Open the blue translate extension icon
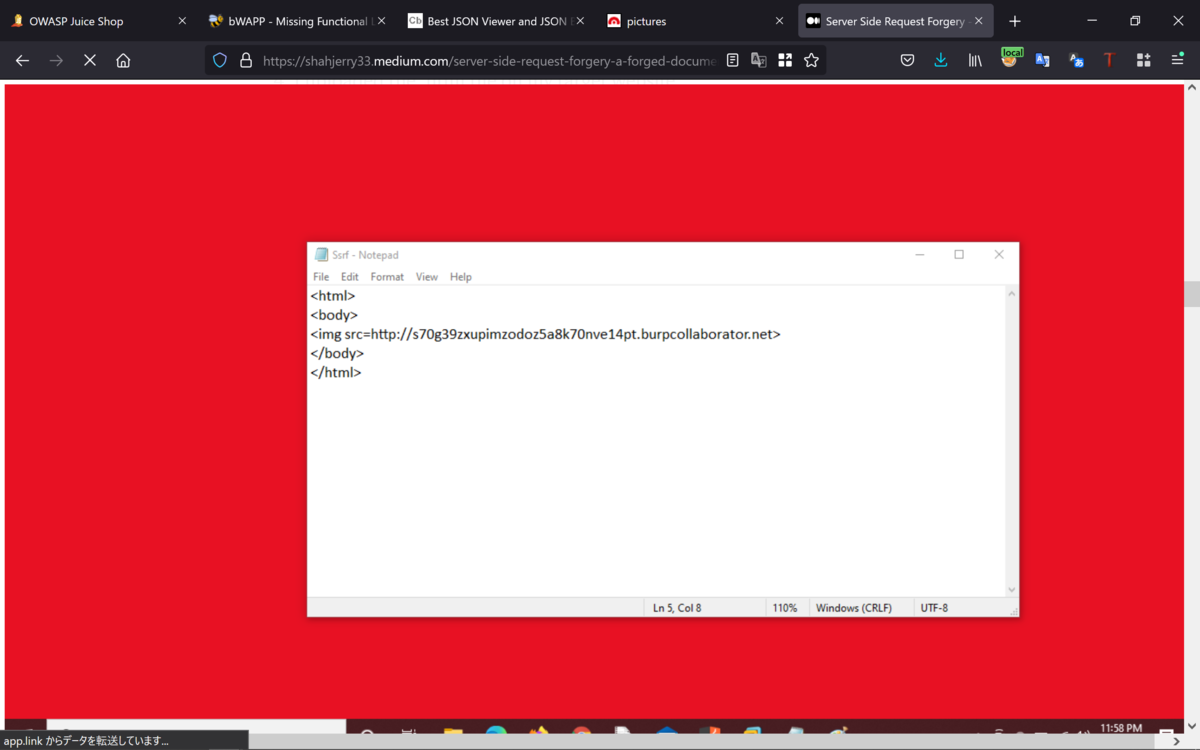The width and height of the screenshot is (1200, 750). pyautogui.click(x=1042, y=61)
